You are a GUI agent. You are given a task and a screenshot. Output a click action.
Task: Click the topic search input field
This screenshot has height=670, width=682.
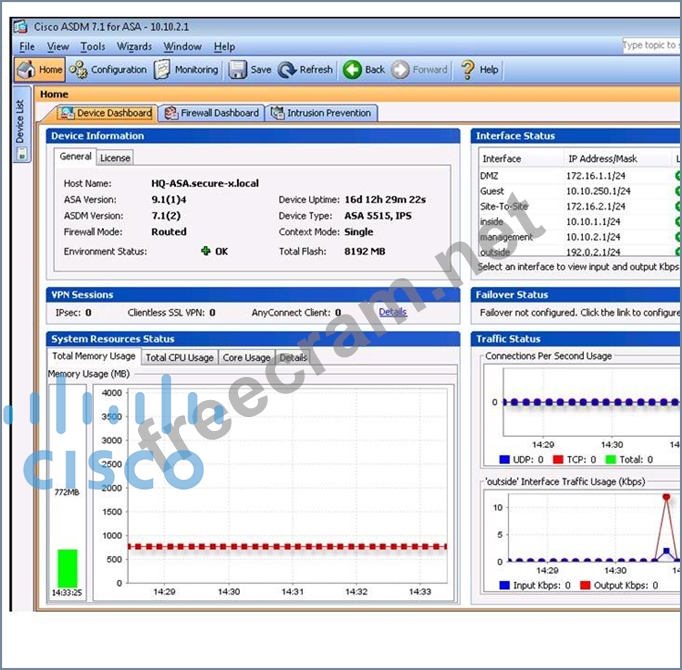(x=650, y=45)
